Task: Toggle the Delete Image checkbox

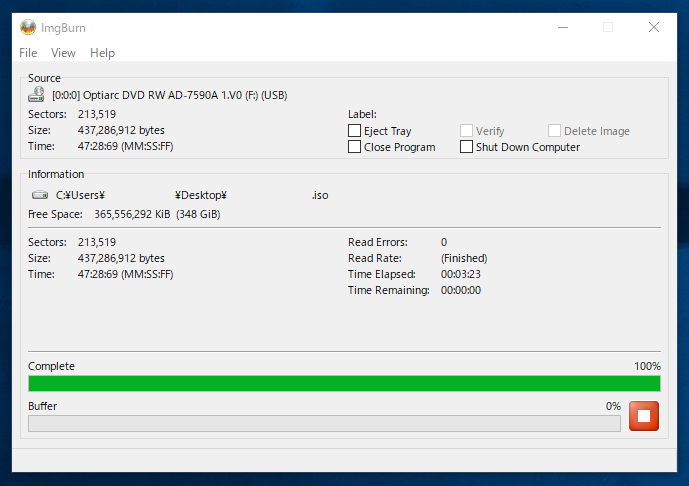Action: click(554, 131)
